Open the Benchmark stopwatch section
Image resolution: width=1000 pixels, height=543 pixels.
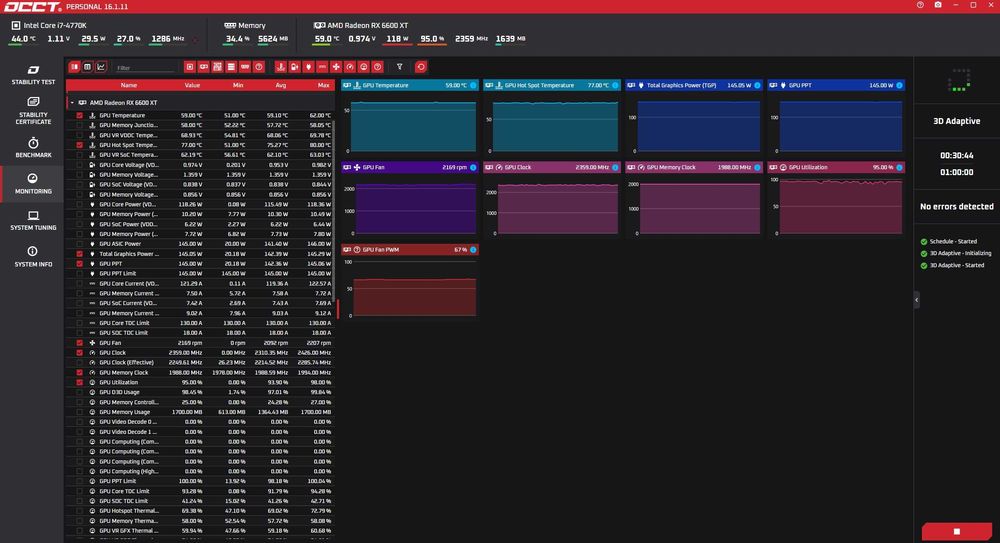[33, 147]
